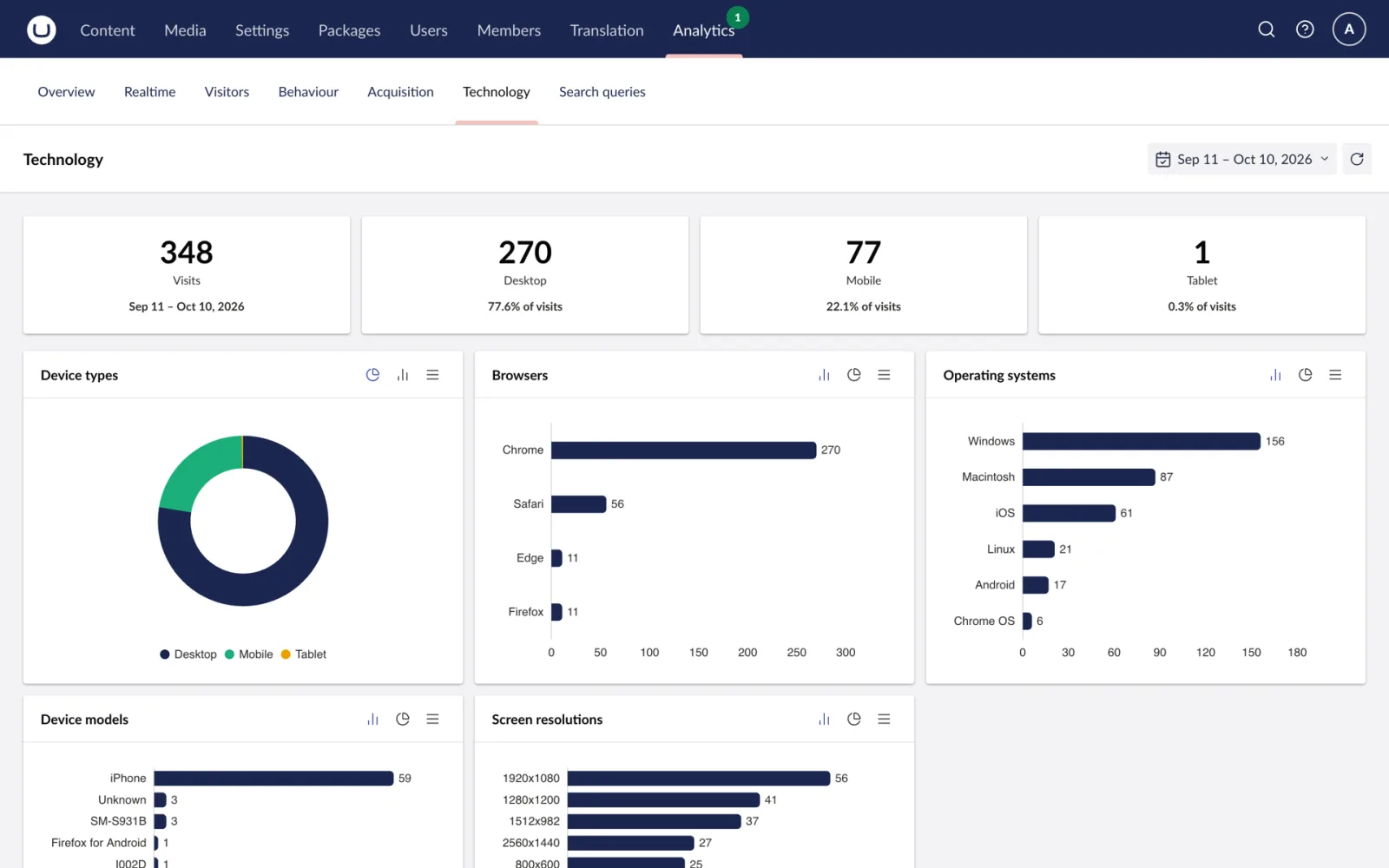Open the Members section
Viewport: 1389px width, 868px height.
click(x=509, y=30)
